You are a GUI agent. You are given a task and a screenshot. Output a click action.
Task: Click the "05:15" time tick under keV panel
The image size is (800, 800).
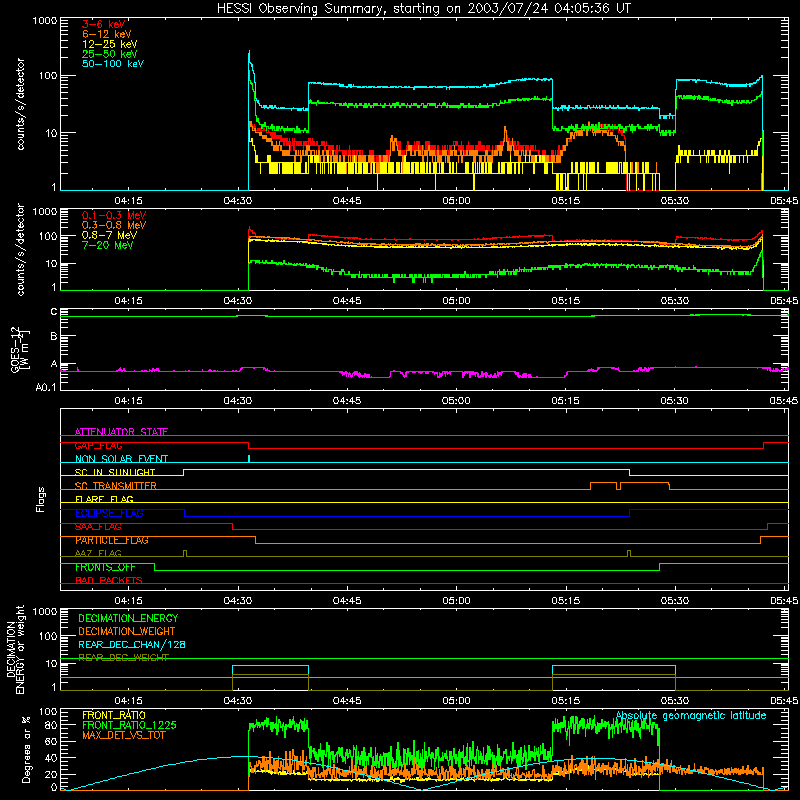pyautogui.click(x=565, y=201)
